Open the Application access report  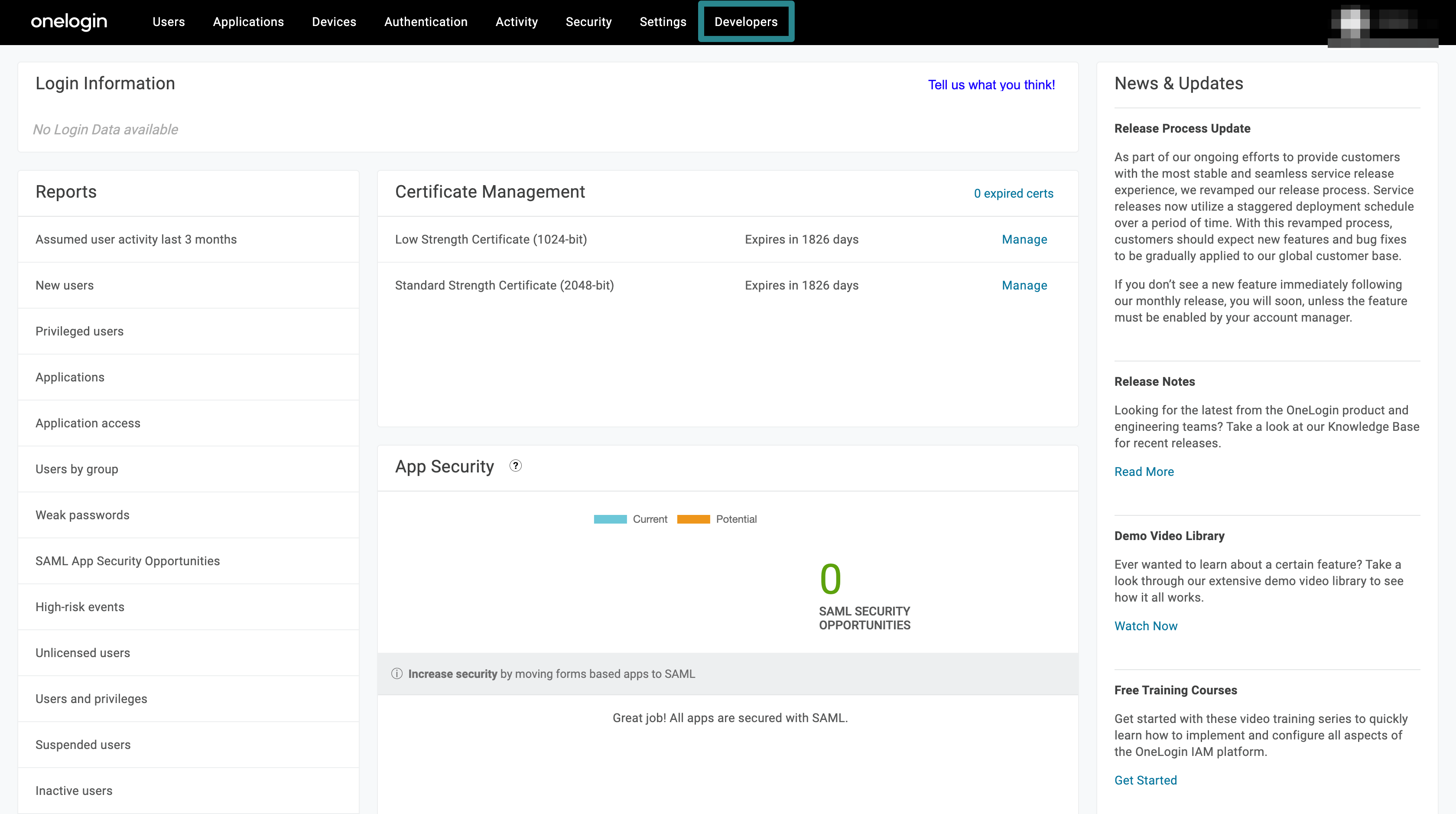(x=188, y=423)
